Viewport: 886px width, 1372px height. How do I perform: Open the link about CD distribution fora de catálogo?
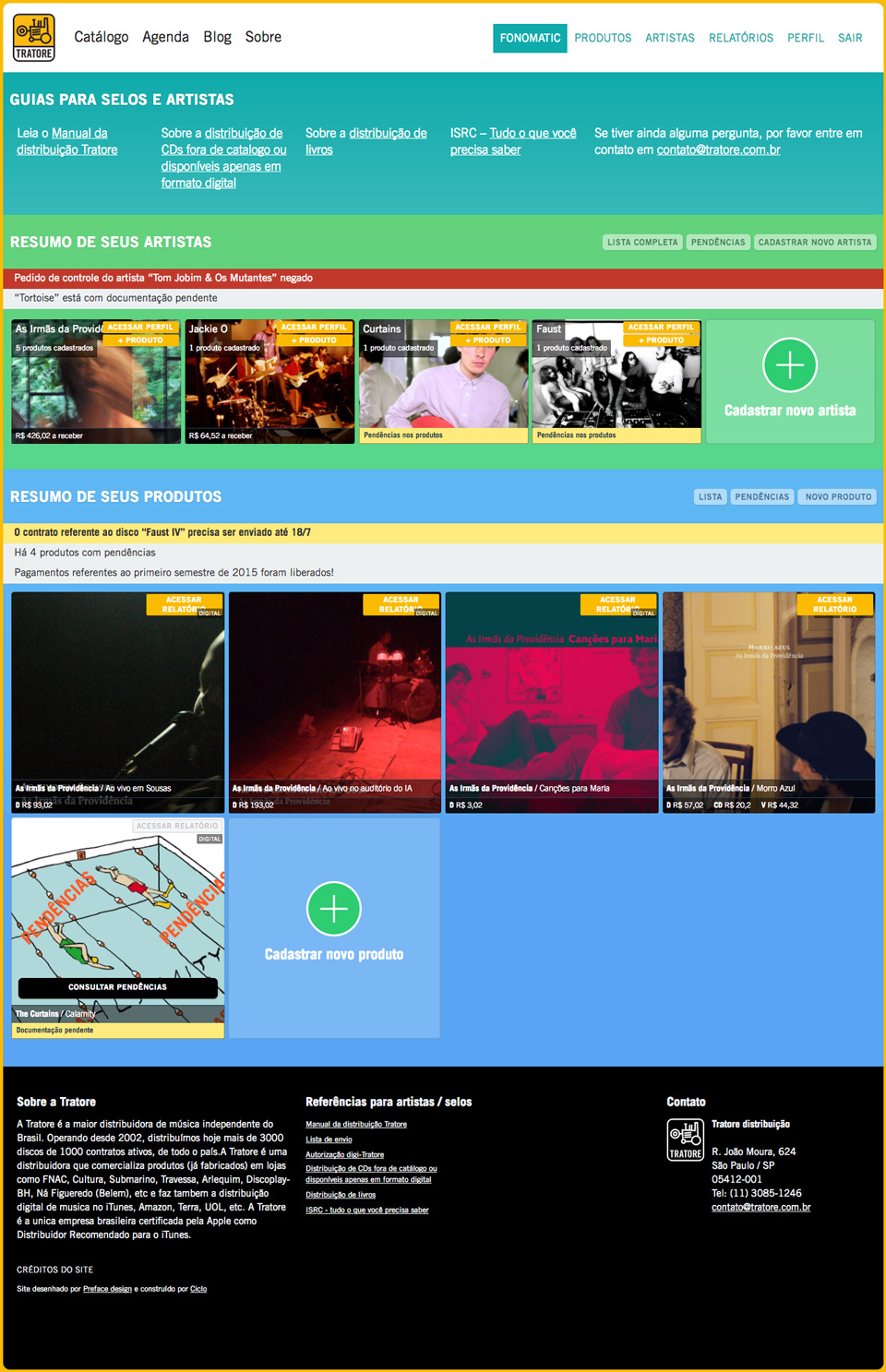point(223,158)
